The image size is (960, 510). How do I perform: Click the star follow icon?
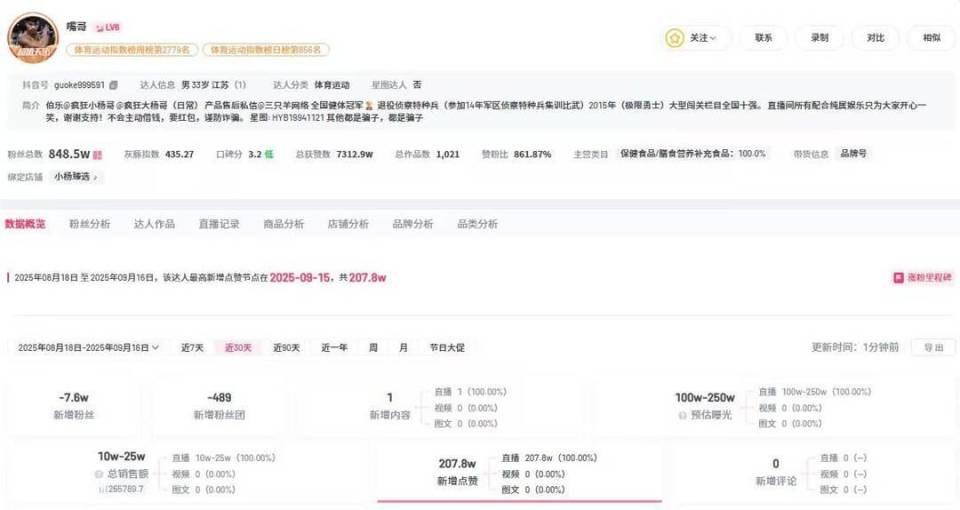point(675,38)
